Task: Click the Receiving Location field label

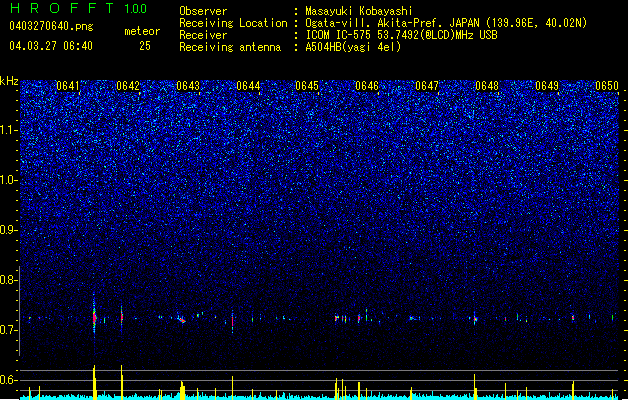Action: coord(233,23)
